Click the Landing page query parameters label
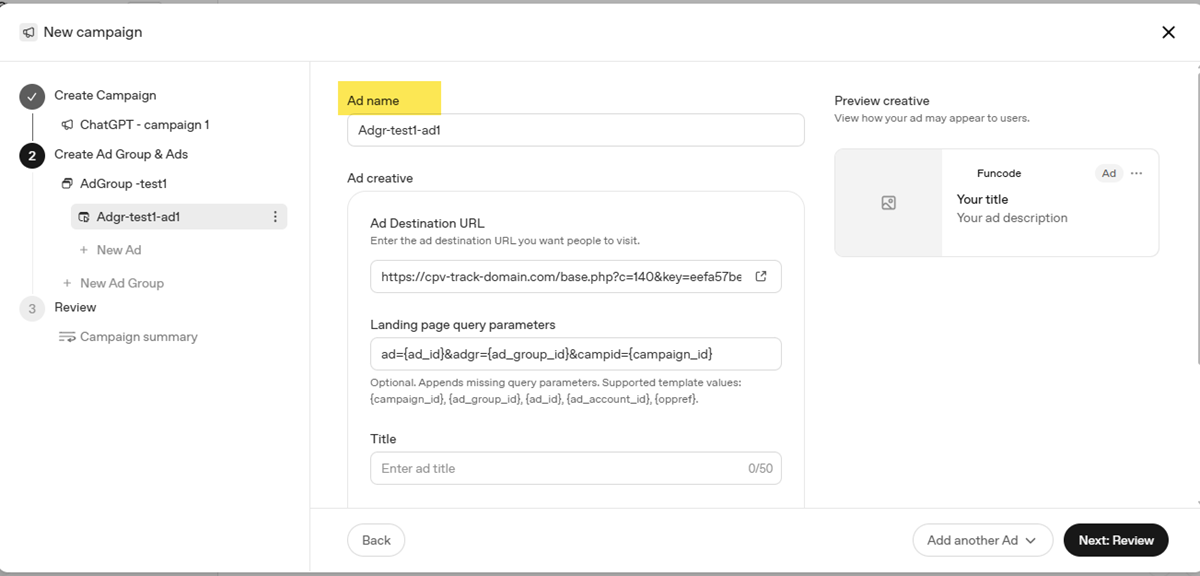Screen dimensions: 1200x576 click(462, 324)
